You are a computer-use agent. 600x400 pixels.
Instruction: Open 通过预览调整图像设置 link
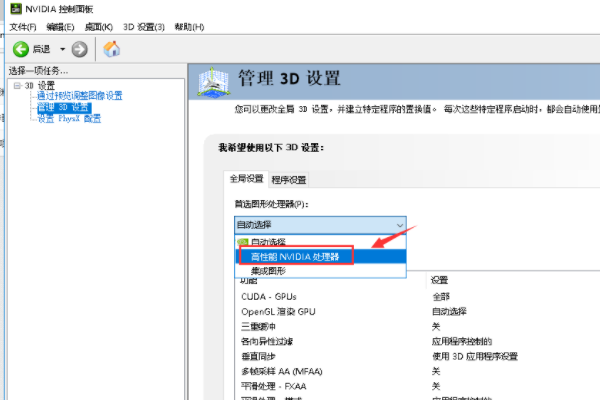point(79,96)
